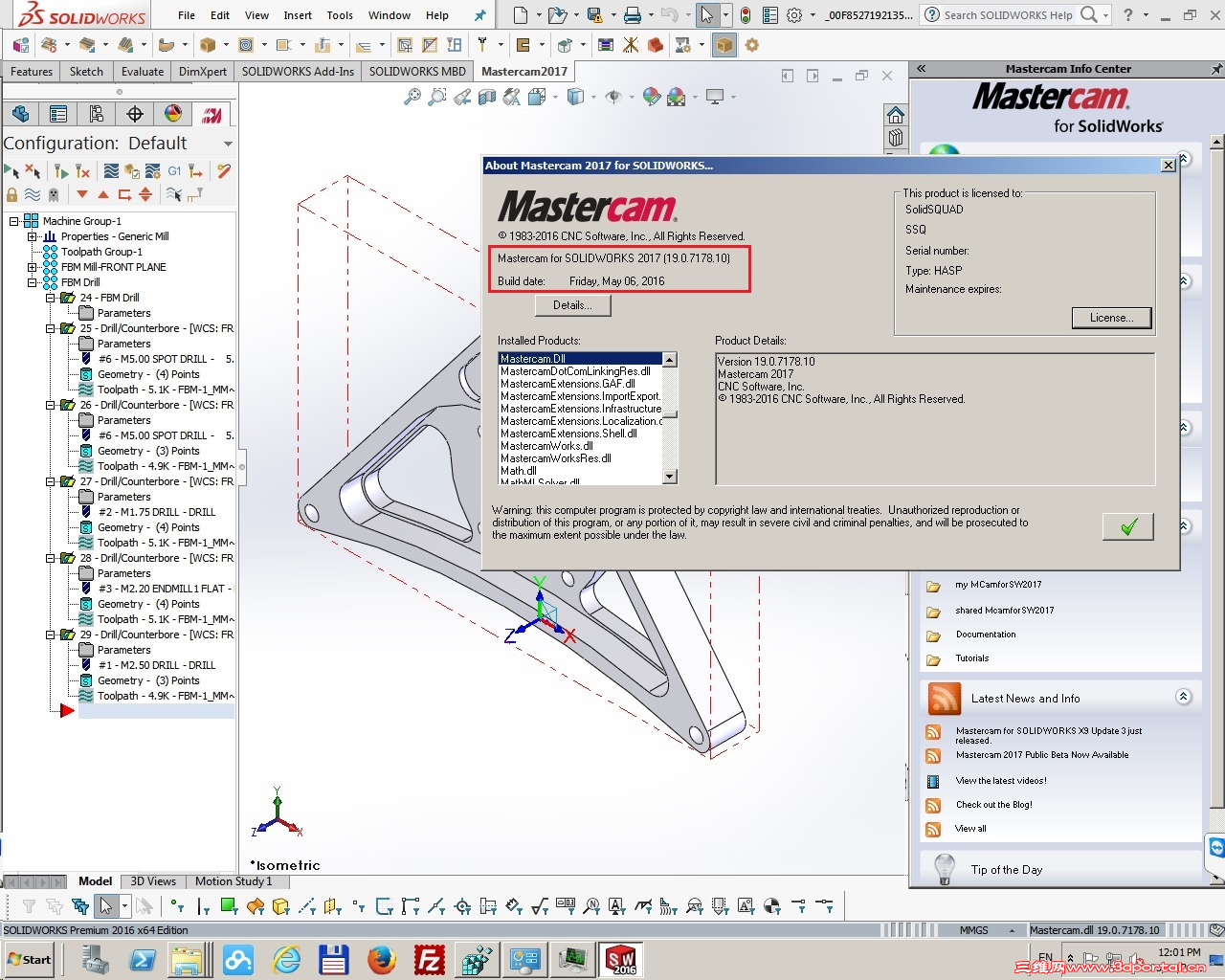Collapse the 25 - Drill/Counterbore operation
Image resolution: width=1225 pixels, height=980 pixels.
pos(50,328)
